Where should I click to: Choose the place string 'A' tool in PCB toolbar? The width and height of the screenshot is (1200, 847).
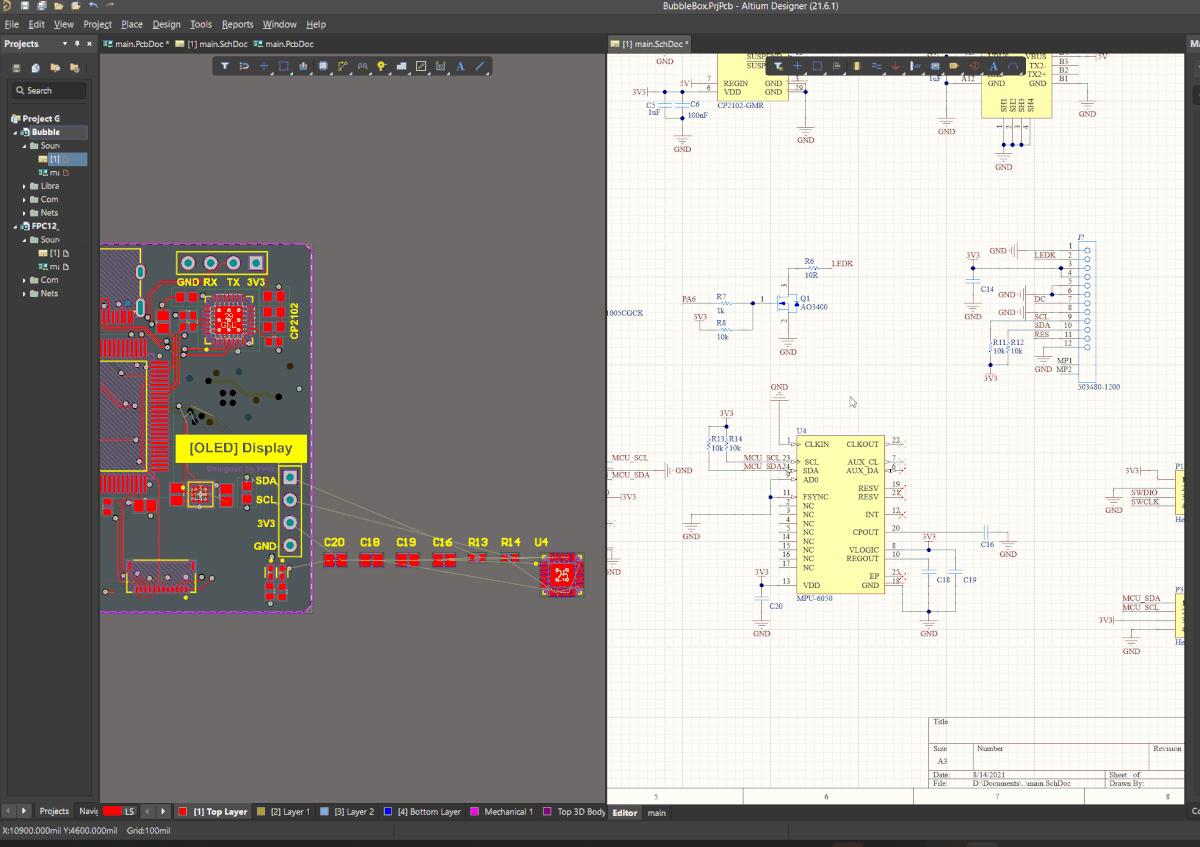pyautogui.click(x=460, y=66)
